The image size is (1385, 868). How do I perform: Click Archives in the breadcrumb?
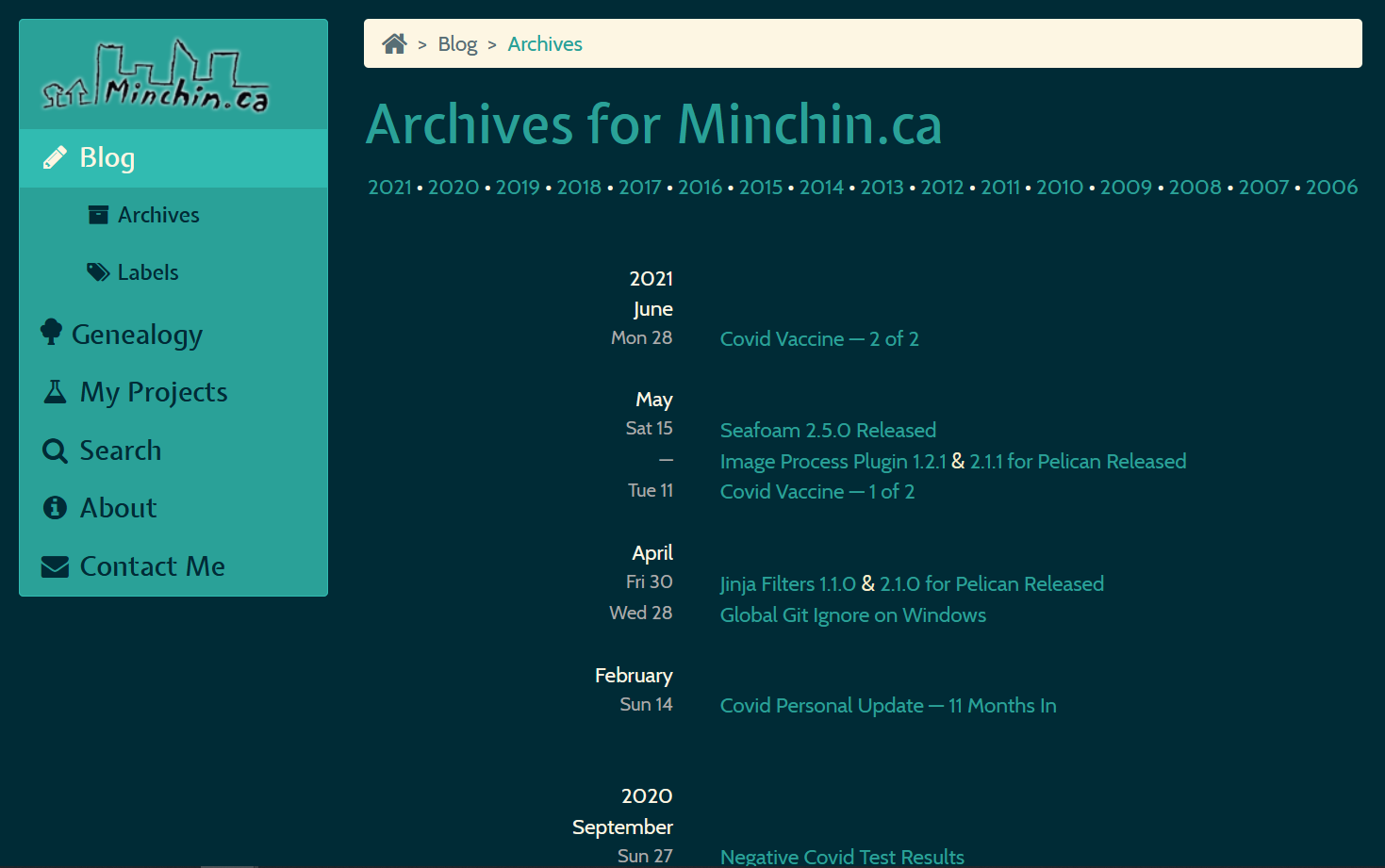pyautogui.click(x=545, y=44)
